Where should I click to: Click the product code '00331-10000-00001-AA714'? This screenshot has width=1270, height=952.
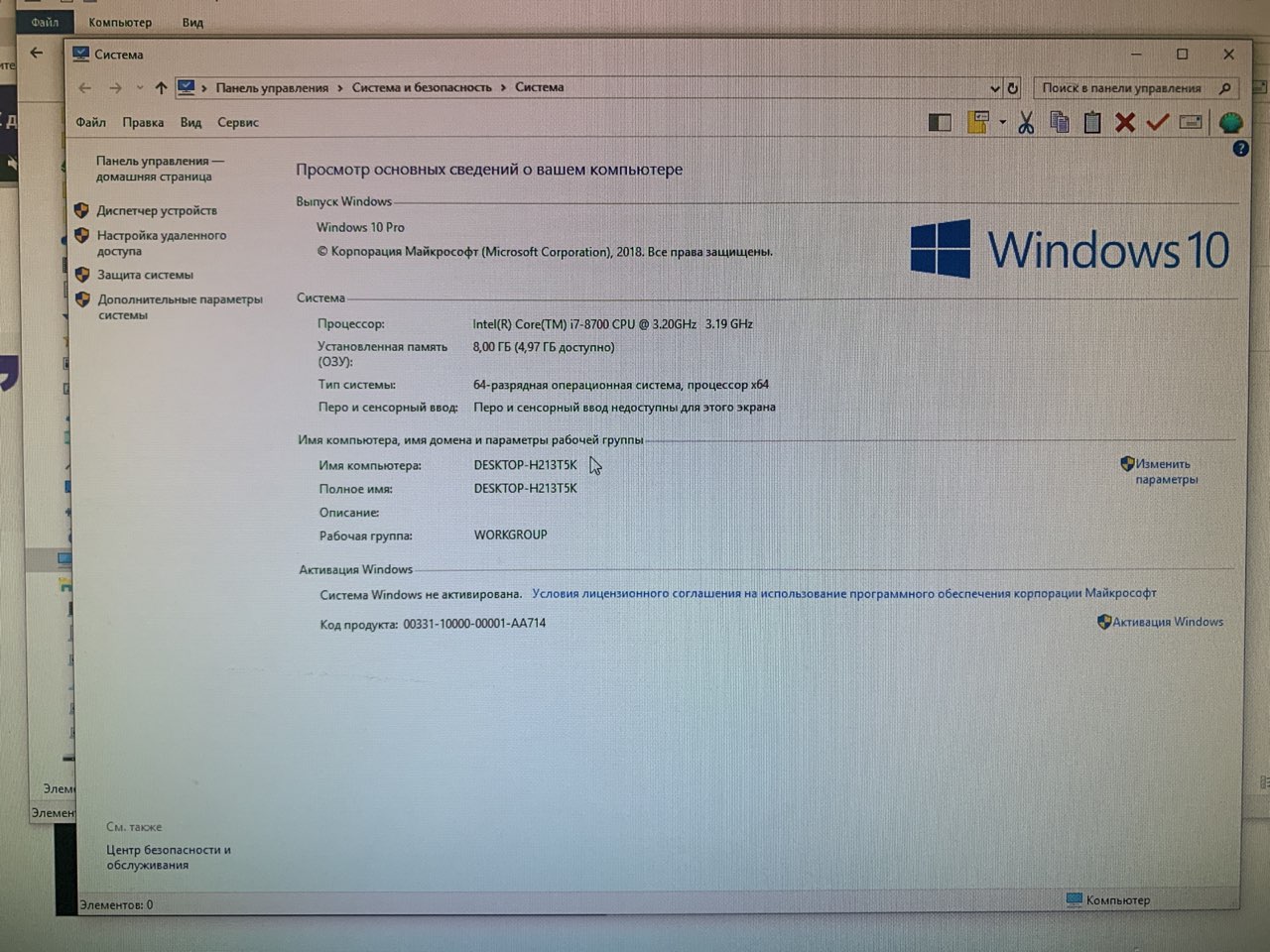[x=474, y=624]
